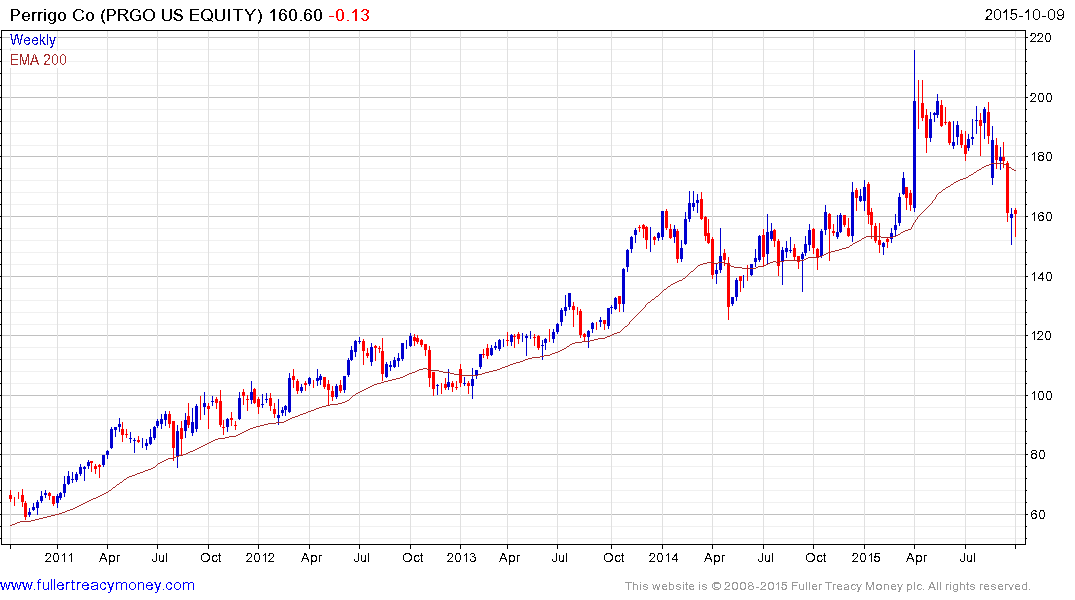This screenshot has height=600, width=1075.
Task: Select the 2015-10-09 date label
Action: tap(1024, 15)
